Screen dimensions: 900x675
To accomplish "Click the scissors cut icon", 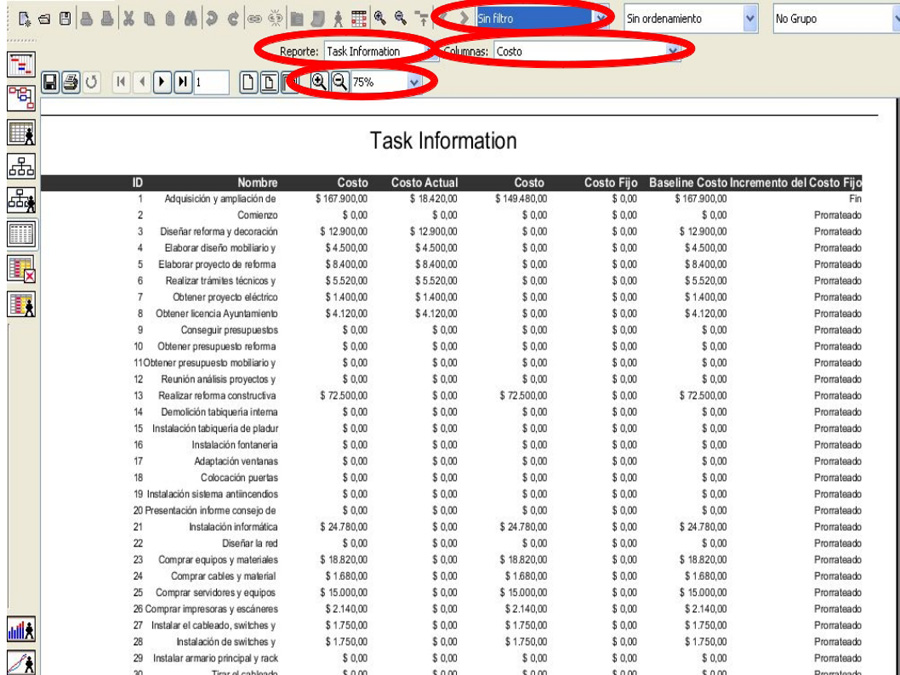I will point(129,18).
